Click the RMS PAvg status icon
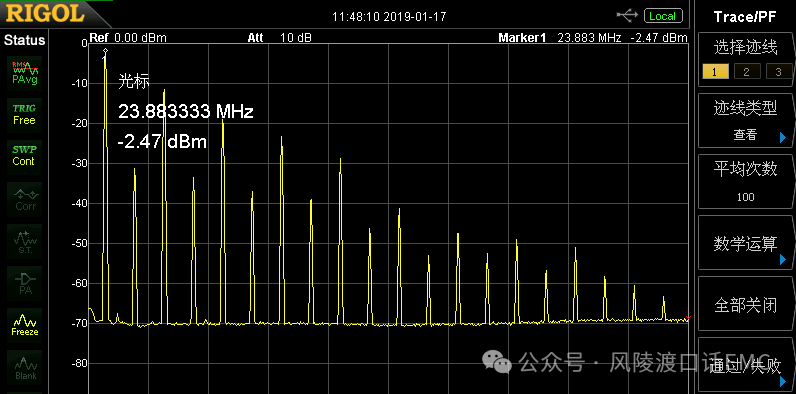This screenshot has width=796, height=394. 24,73
